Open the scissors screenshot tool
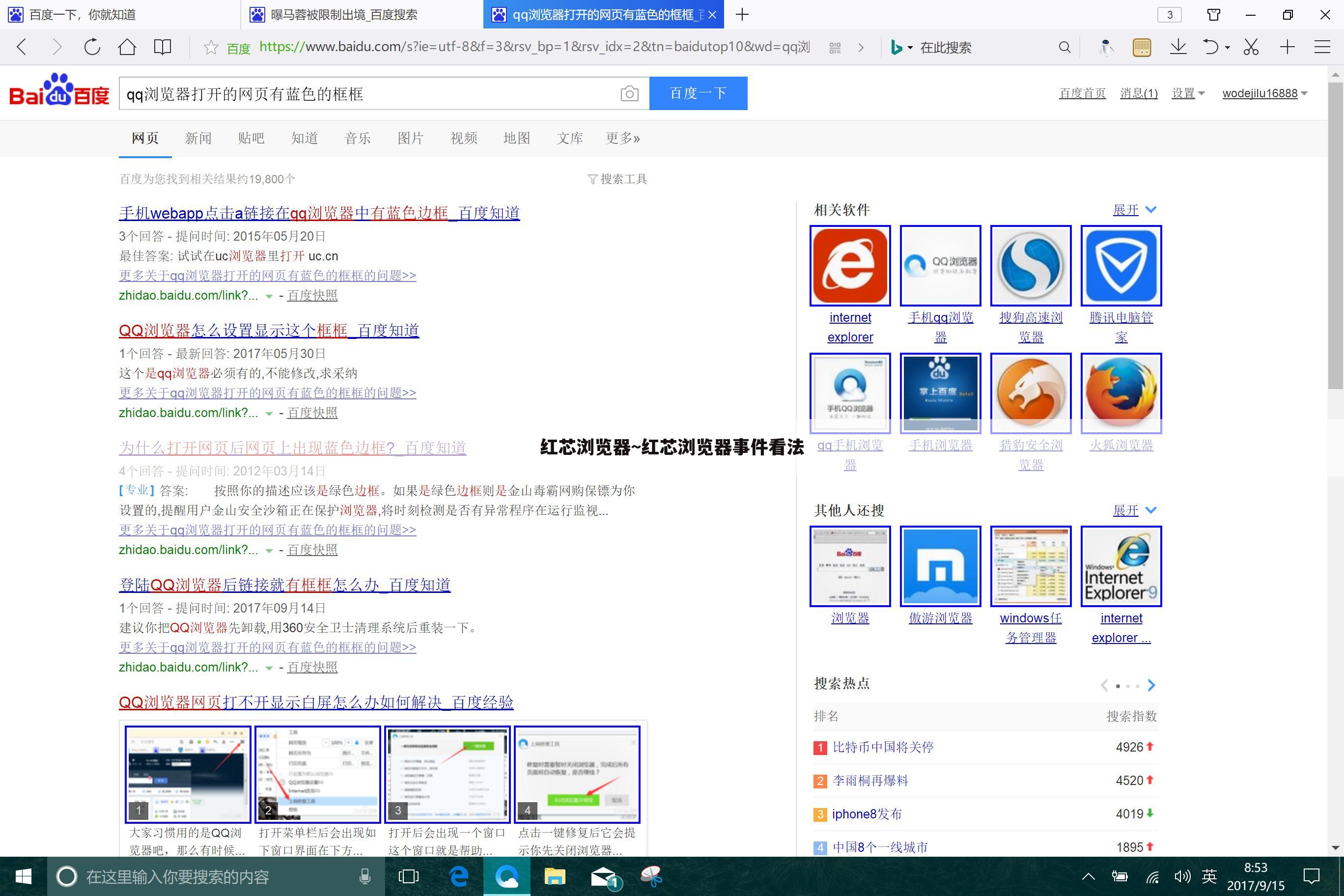 [1251, 47]
